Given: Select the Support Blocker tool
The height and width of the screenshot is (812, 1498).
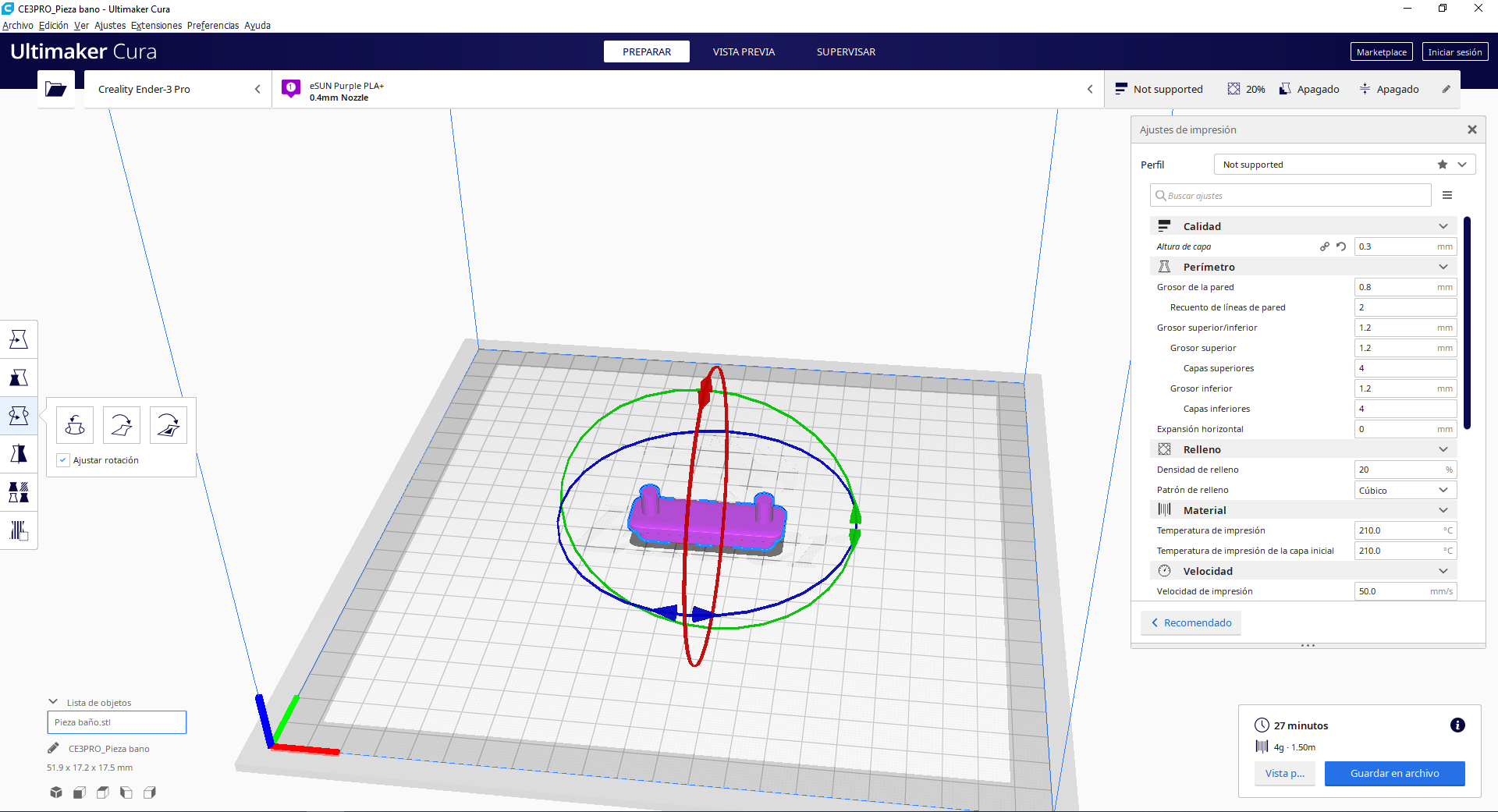Looking at the screenshot, I should tap(19, 530).
